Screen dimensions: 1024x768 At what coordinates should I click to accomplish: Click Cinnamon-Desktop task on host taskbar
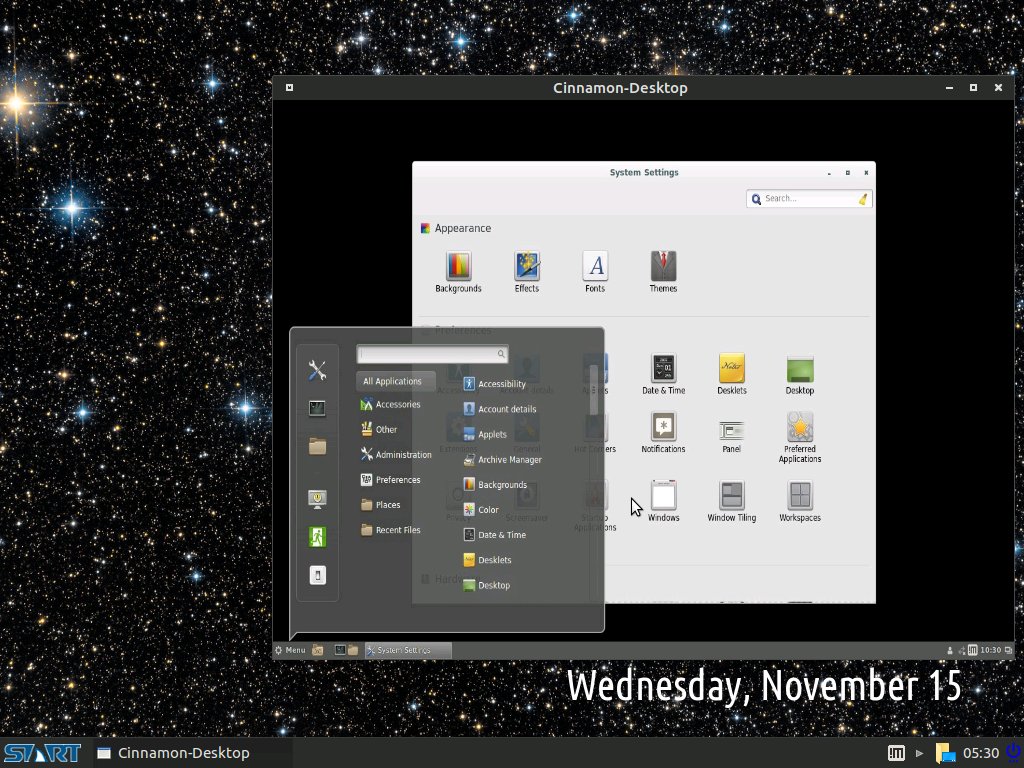pos(173,753)
